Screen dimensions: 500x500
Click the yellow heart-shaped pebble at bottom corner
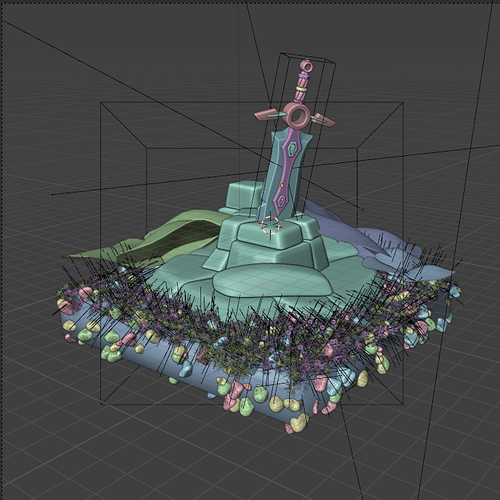pyautogui.click(x=299, y=422)
